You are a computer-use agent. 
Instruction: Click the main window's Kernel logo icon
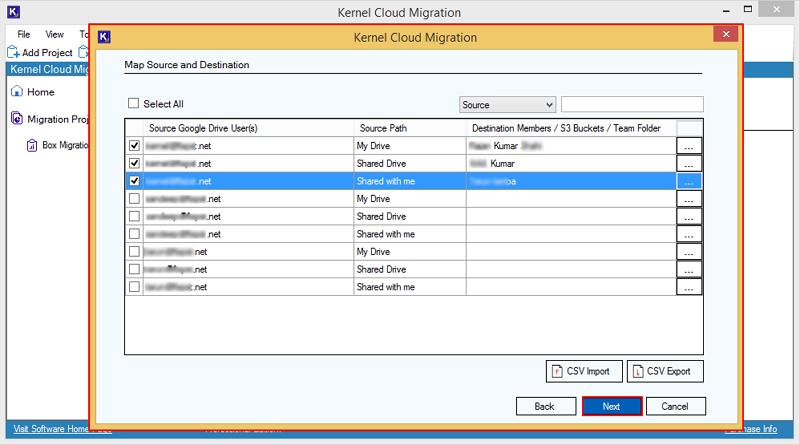14,12
